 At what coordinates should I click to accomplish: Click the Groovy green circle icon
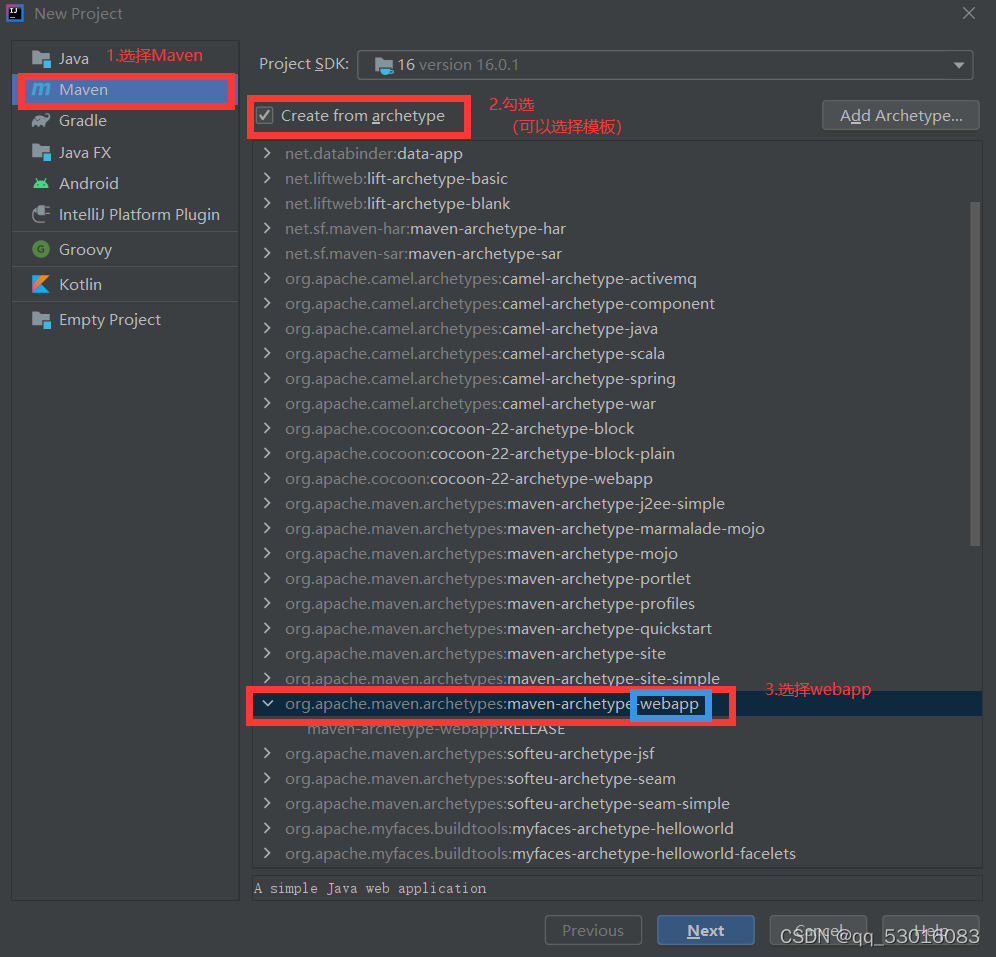click(x=41, y=250)
